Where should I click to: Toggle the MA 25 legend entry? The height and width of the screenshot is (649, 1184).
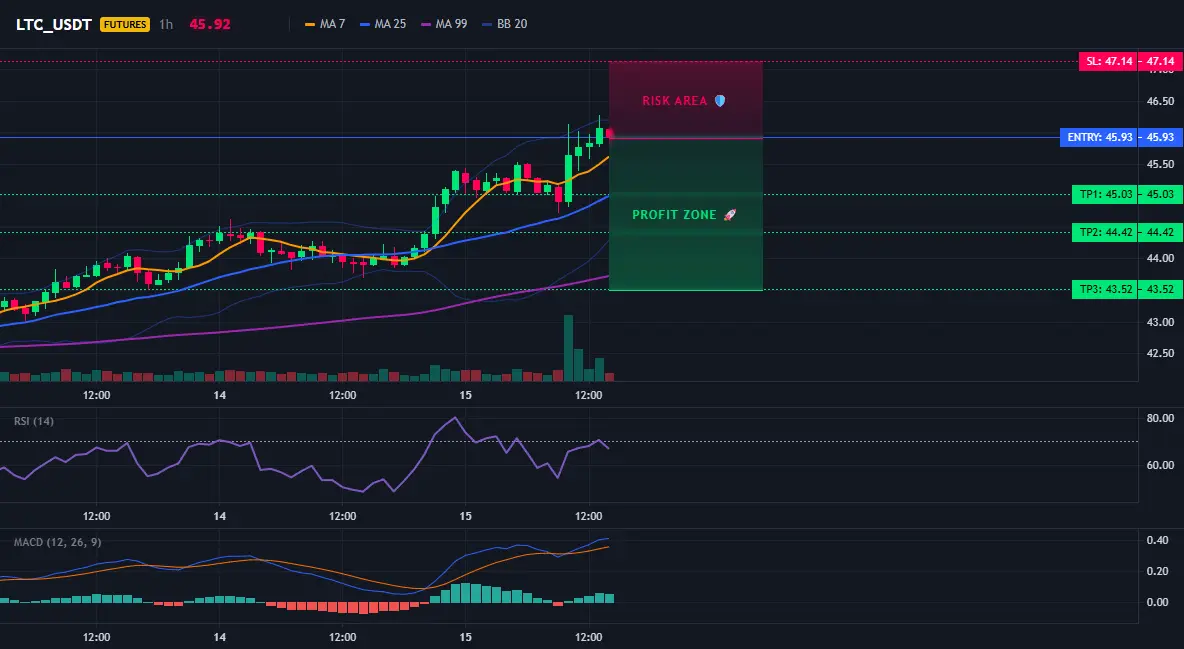[x=383, y=24]
